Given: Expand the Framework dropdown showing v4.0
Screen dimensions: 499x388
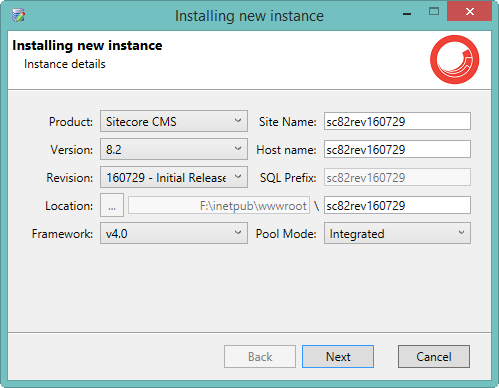Looking at the screenshot, I should 174,233.
